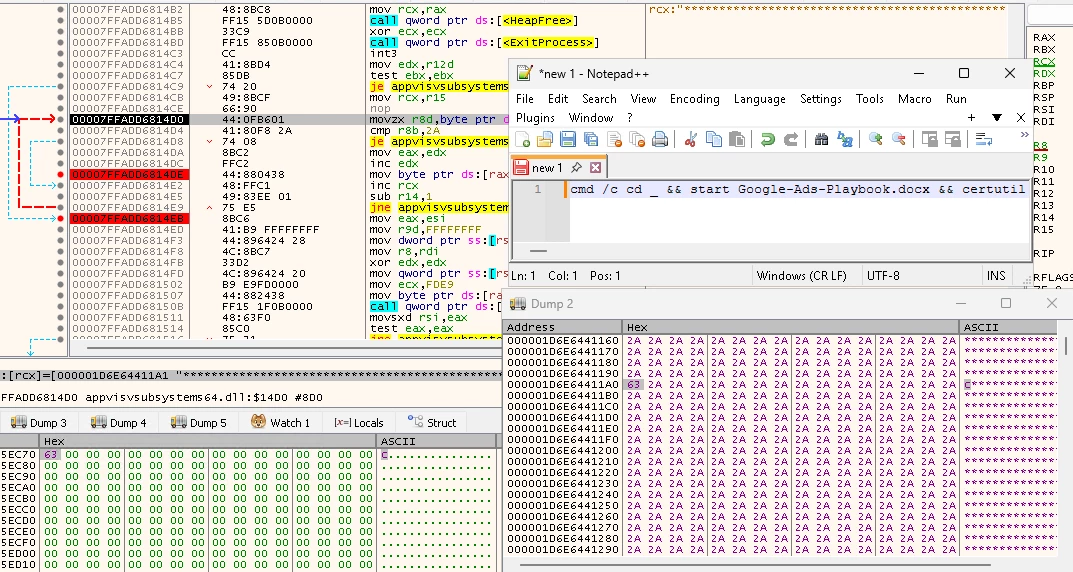
Task: Open the Settings menu
Action: 820,99
